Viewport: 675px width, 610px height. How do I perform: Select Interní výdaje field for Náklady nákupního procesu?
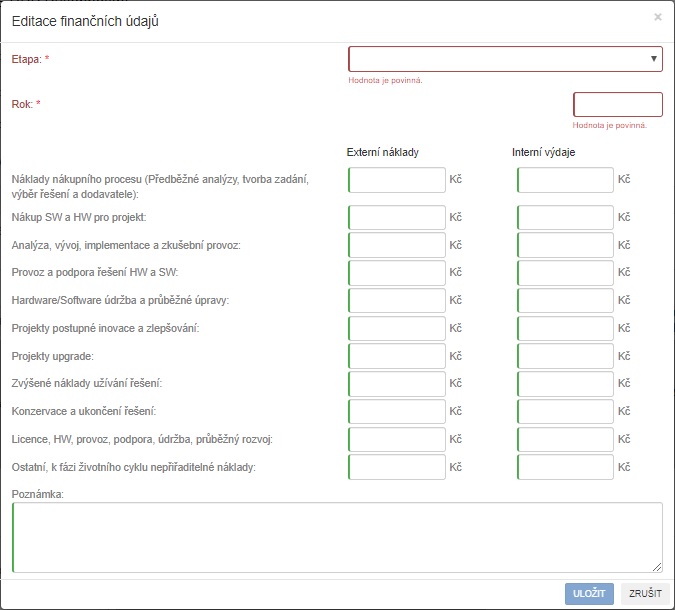[x=565, y=180]
